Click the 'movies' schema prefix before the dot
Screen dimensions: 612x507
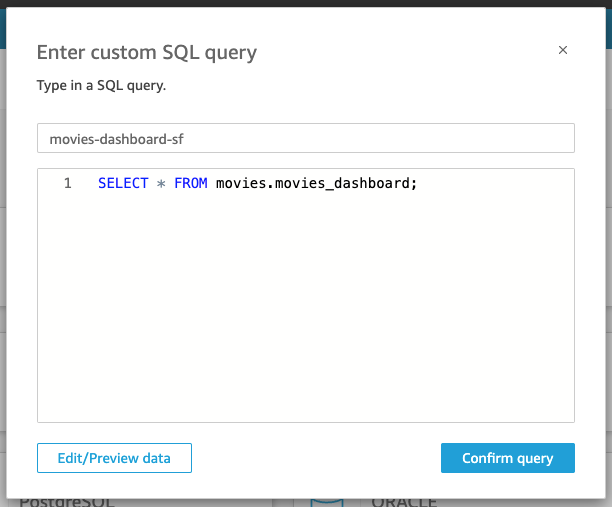point(235,184)
